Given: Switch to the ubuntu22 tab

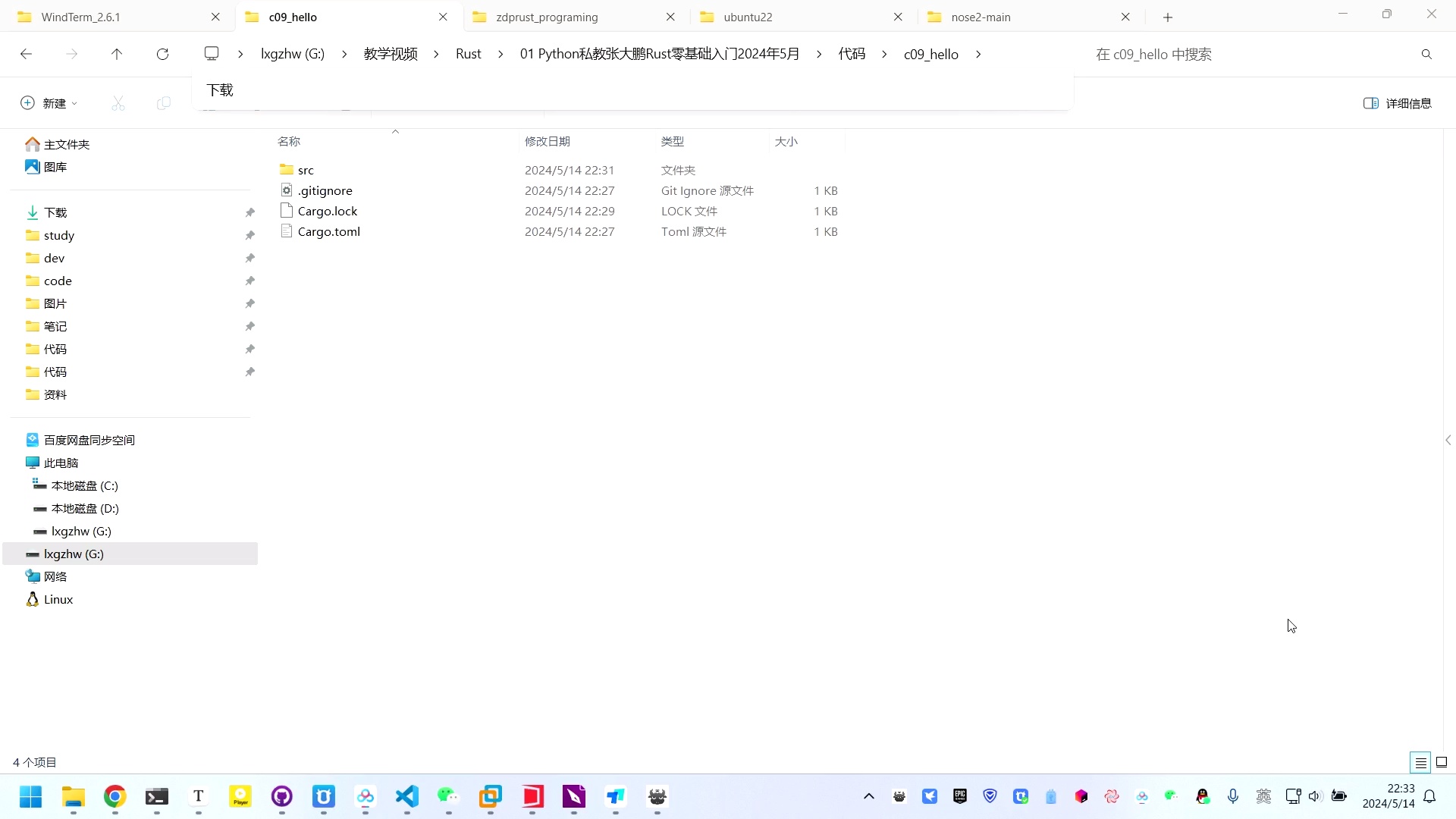Looking at the screenshot, I should coord(747,17).
